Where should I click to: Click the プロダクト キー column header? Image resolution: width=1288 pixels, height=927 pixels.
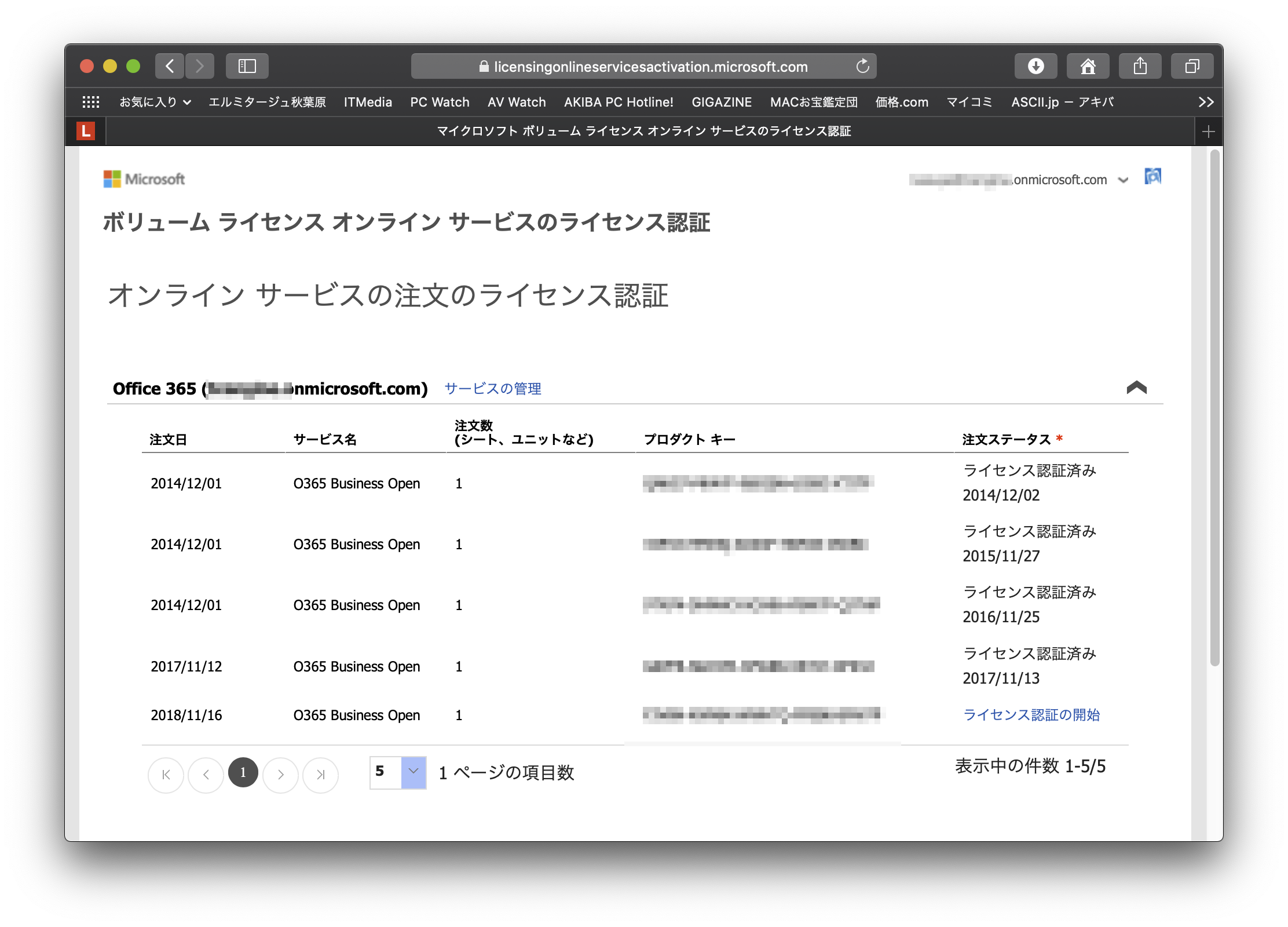[690, 439]
